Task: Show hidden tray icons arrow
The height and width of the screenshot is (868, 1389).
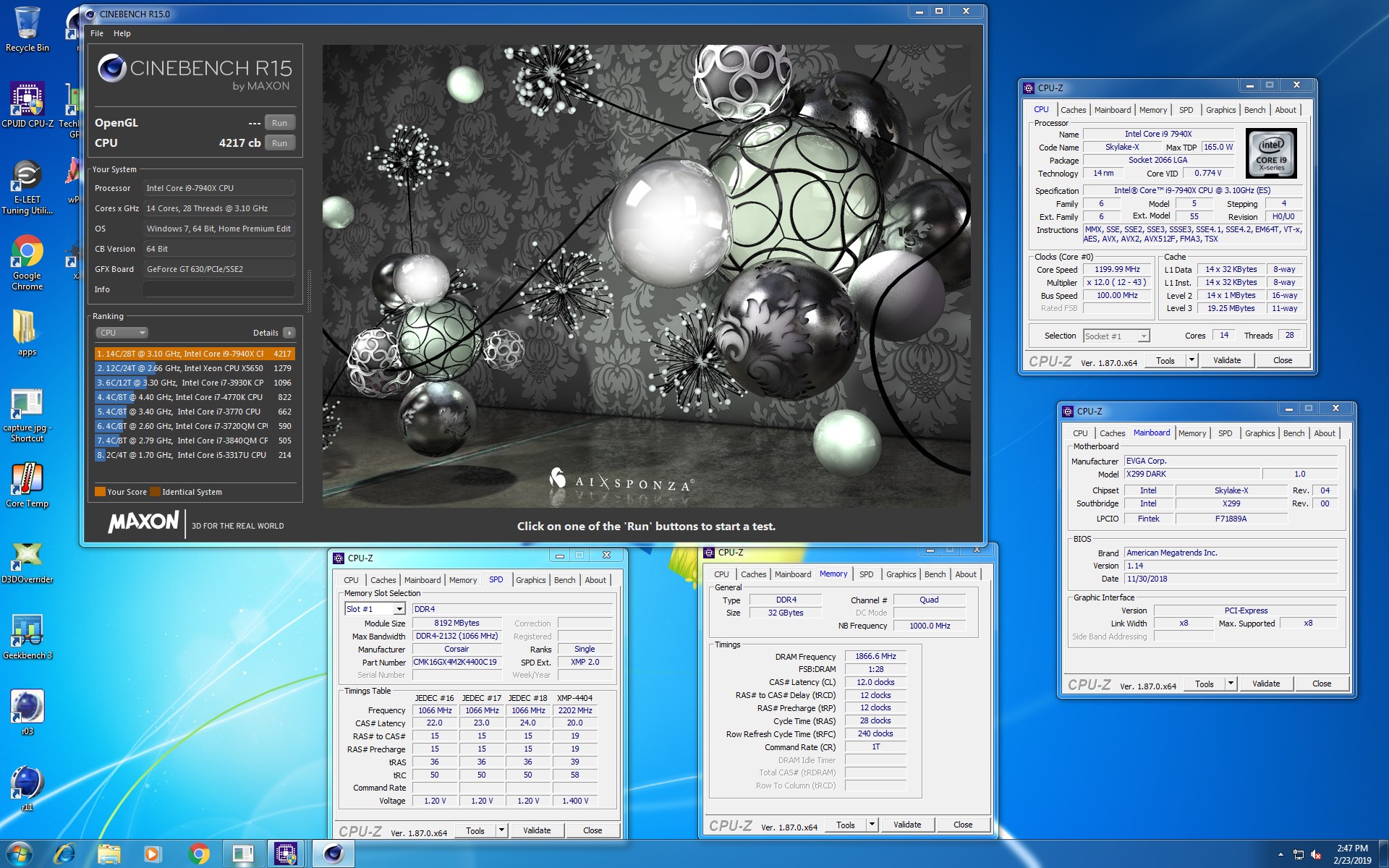Action: [x=1280, y=854]
